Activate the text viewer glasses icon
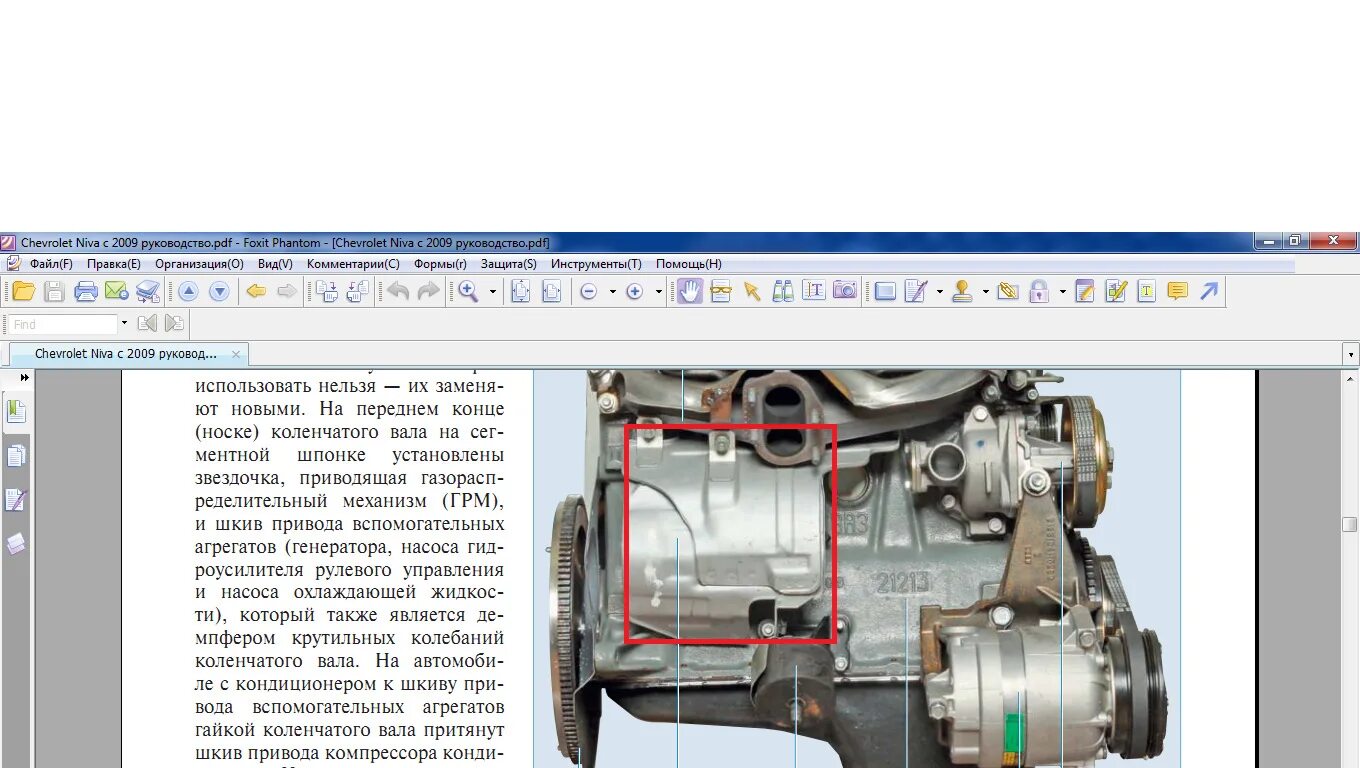 720,291
